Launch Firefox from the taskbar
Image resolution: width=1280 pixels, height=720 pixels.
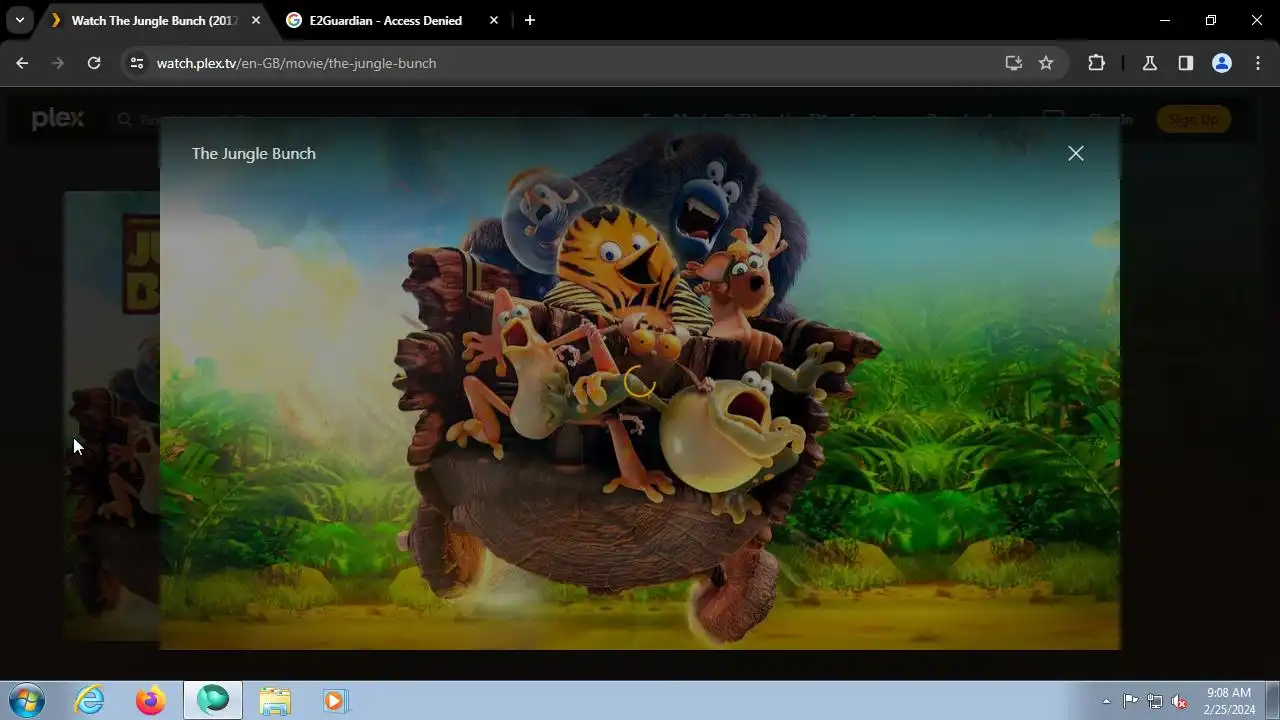coord(151,700)
